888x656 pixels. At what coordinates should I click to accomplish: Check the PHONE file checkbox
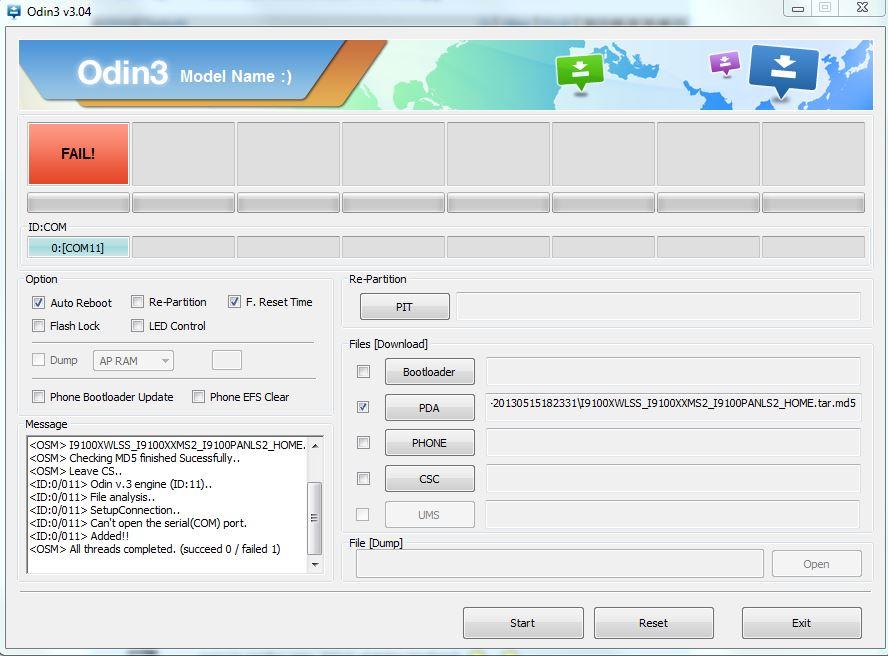pyautogui.click(x=363, y=442)
